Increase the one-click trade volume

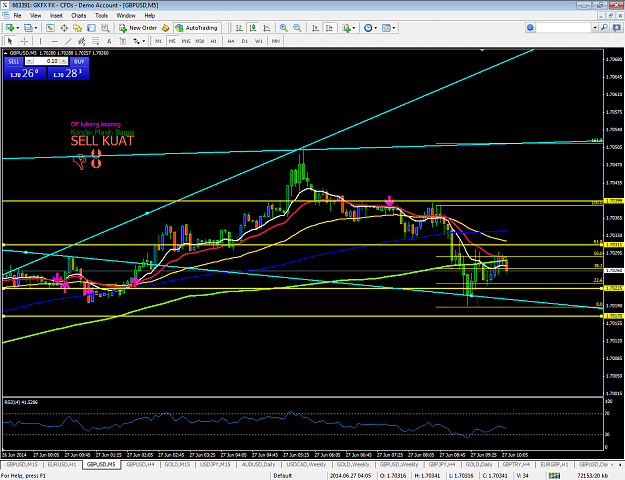tap(63, 61)
